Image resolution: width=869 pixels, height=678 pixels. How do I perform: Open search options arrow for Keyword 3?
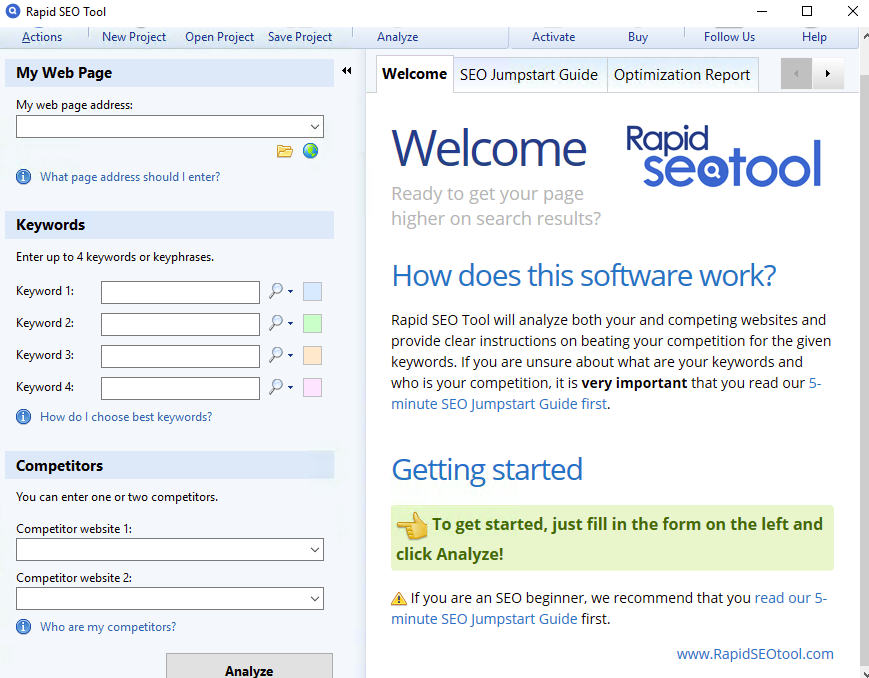pyautogui.click(x=290, y=355)
